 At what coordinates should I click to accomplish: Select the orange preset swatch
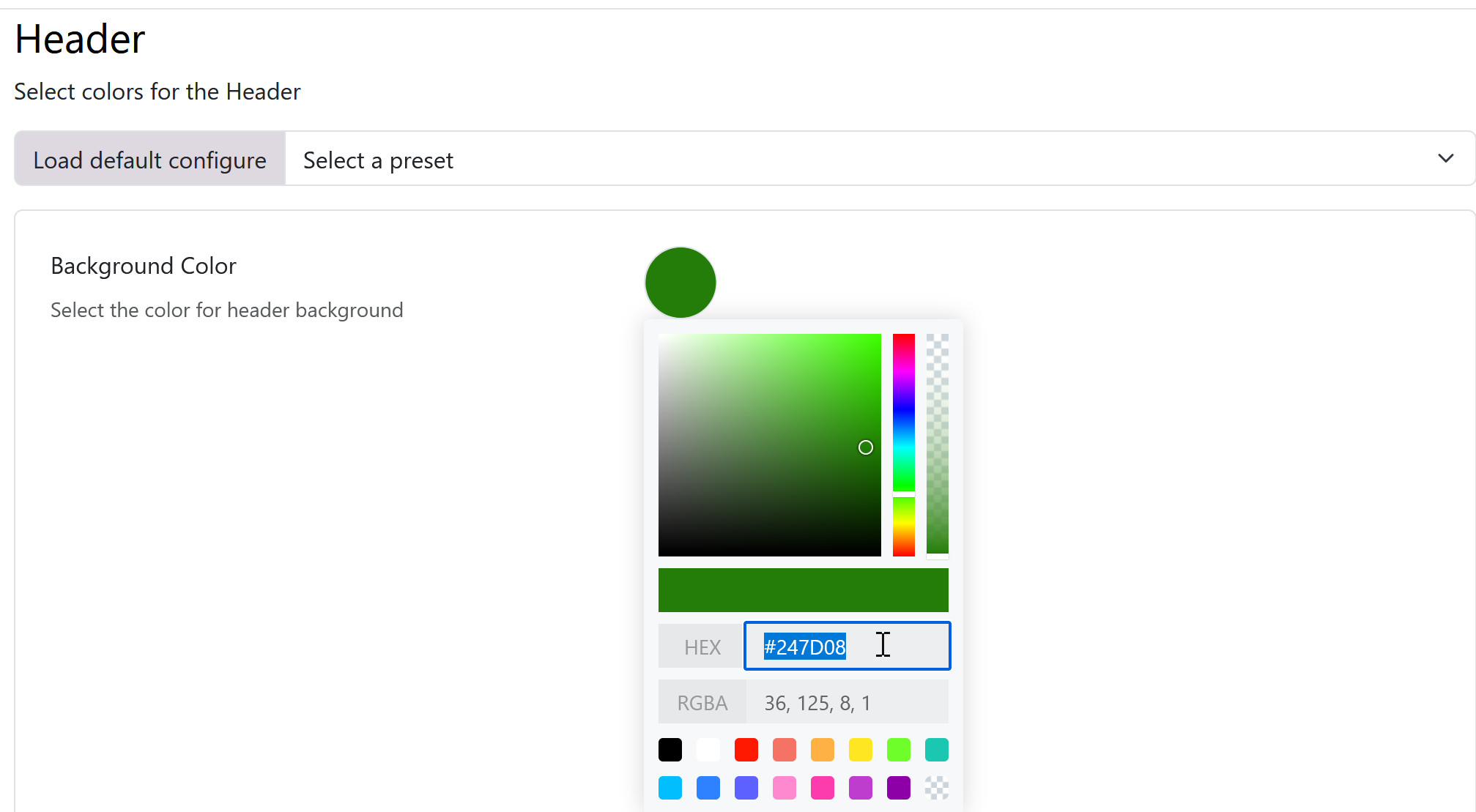[822, 750]
